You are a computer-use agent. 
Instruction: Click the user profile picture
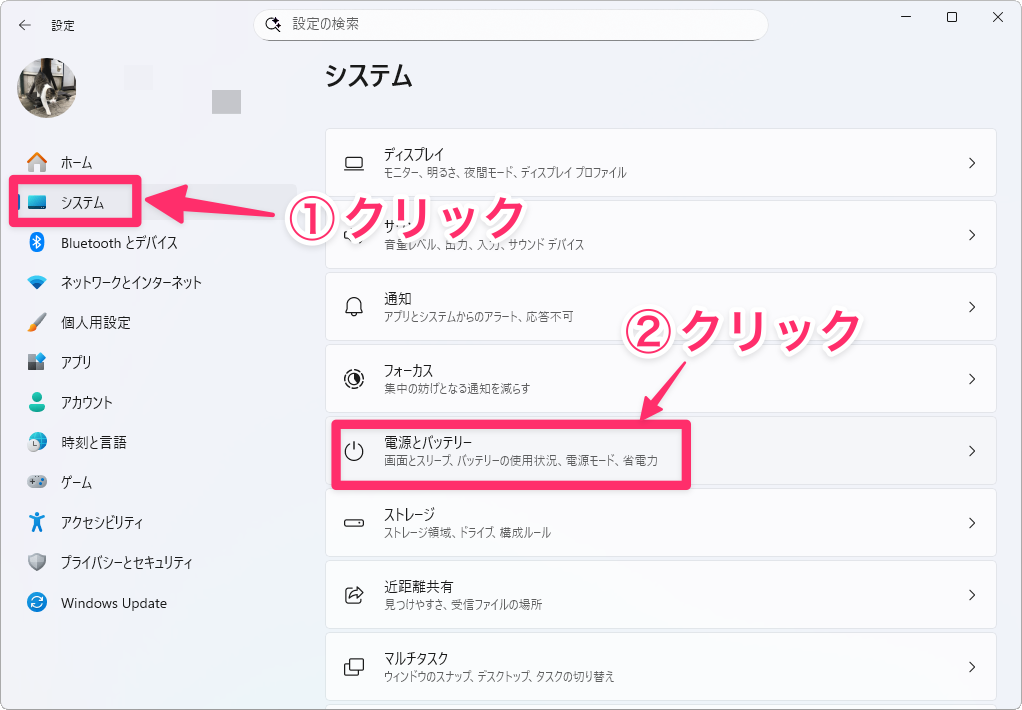(47, 87)
